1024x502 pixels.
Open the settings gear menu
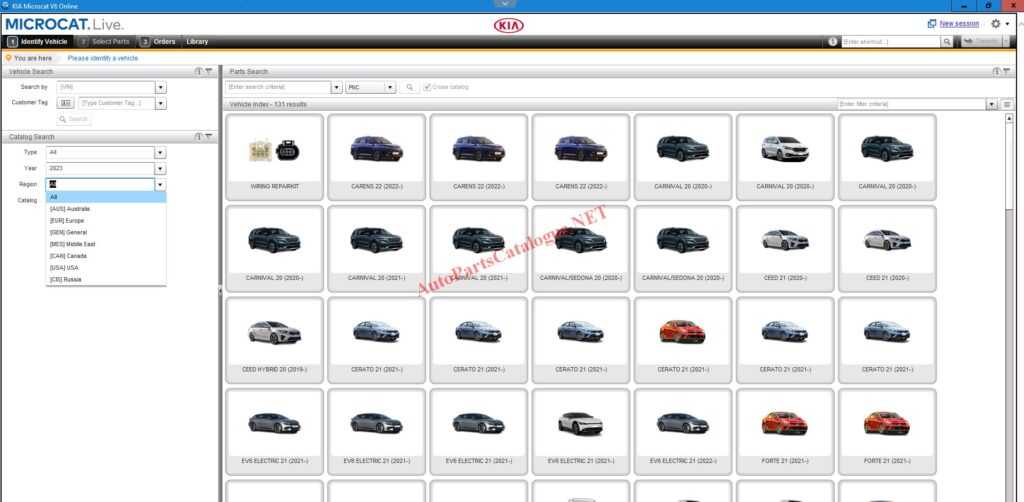(995, 24)
